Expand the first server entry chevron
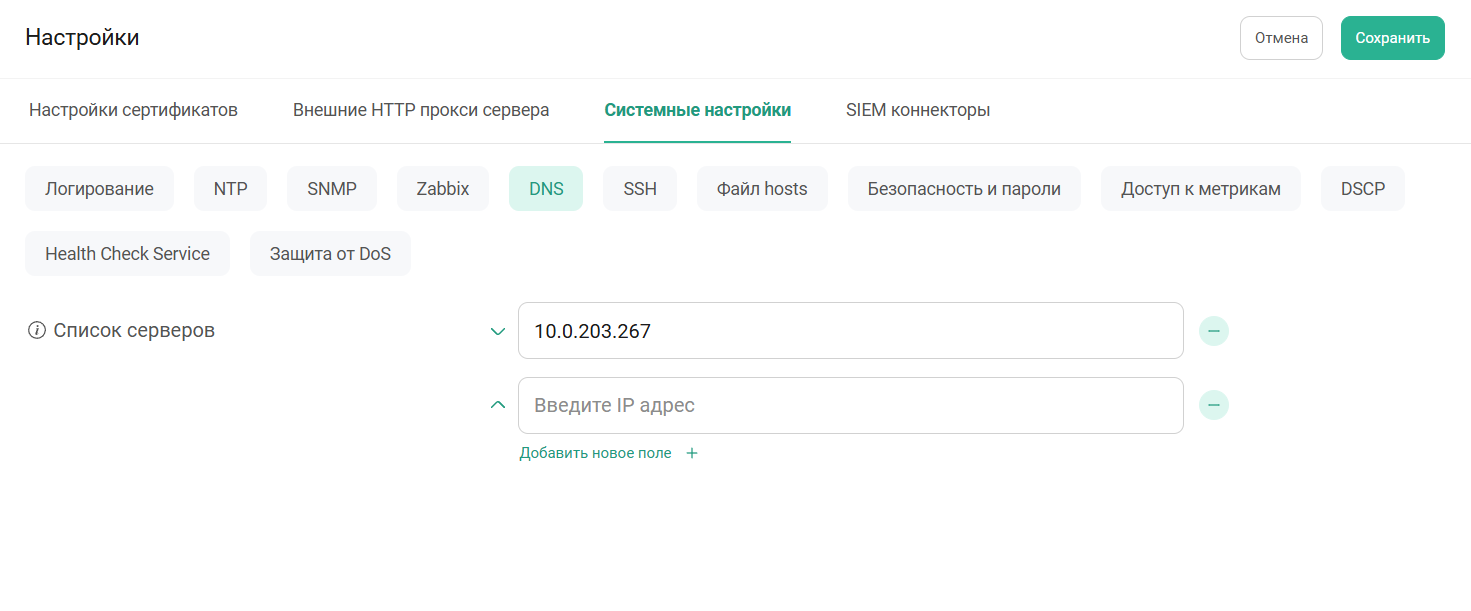The image size is (1471, 611). [497, 330]
